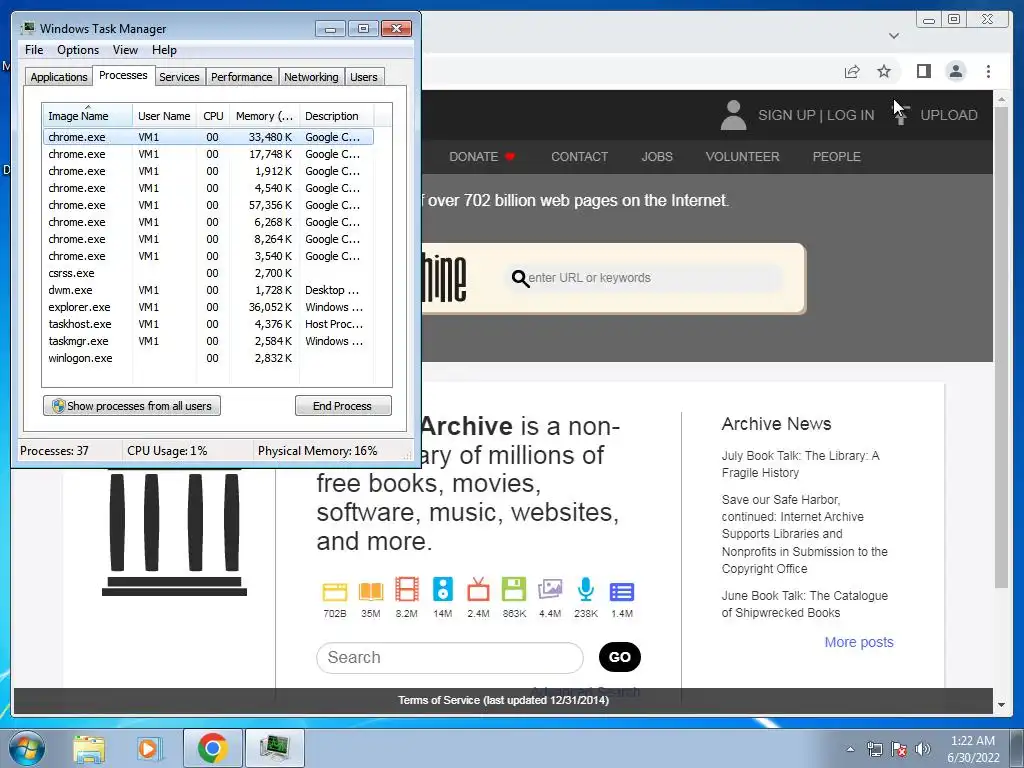This screenshot has width=1024, height=768.
Task: Open Windows Explorer from the taskbar
Action: click(x=89, y=748)
